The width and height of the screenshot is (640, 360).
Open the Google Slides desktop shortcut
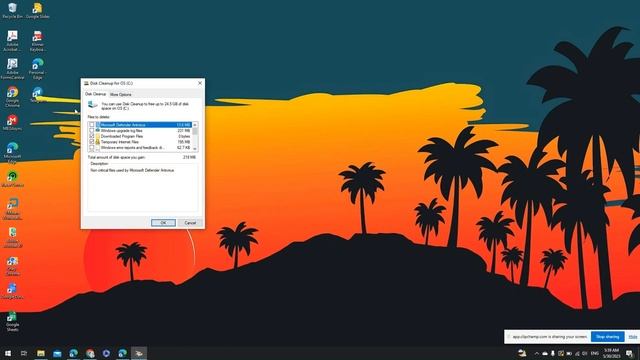tap(38, 11)
